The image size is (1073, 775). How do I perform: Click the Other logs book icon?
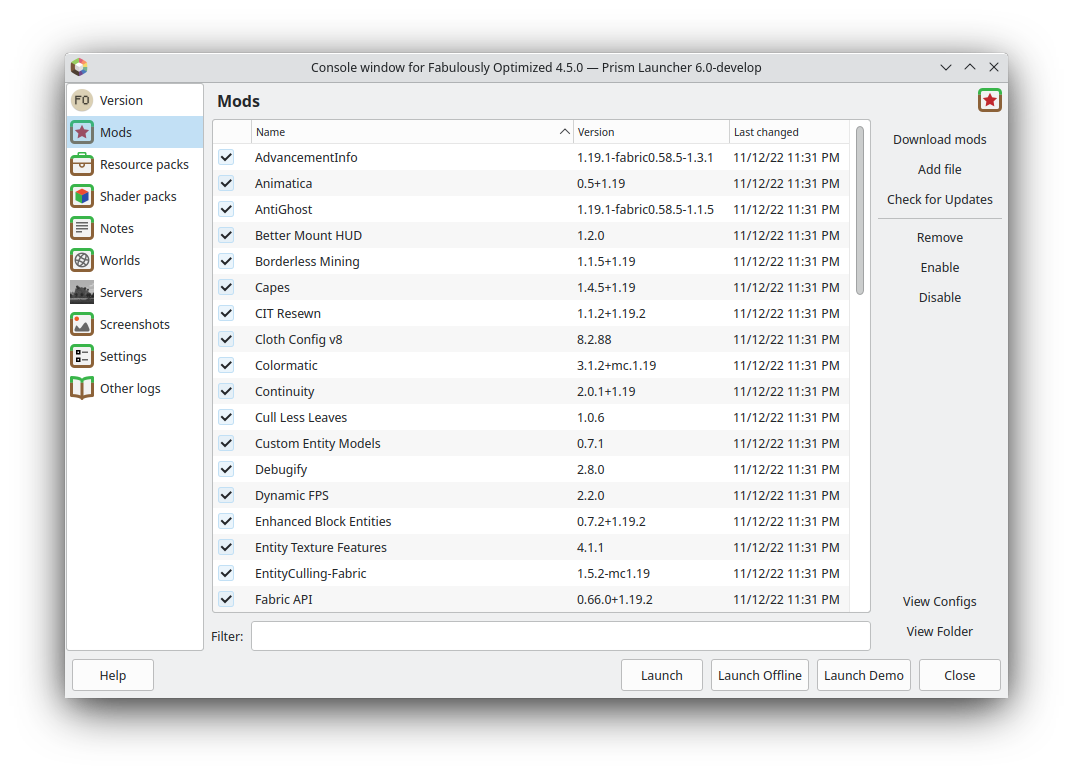coord(81,387)
